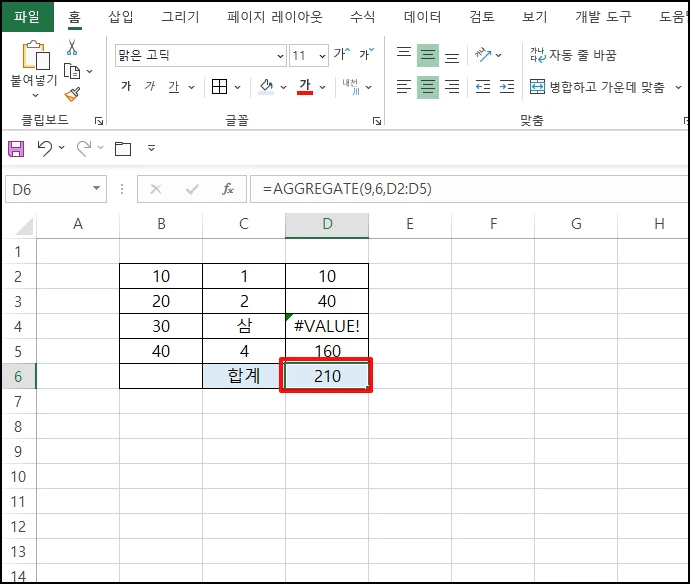Expand the fill color dropdown arrow
Screen dimensions: 690x584
coord(284,87)
